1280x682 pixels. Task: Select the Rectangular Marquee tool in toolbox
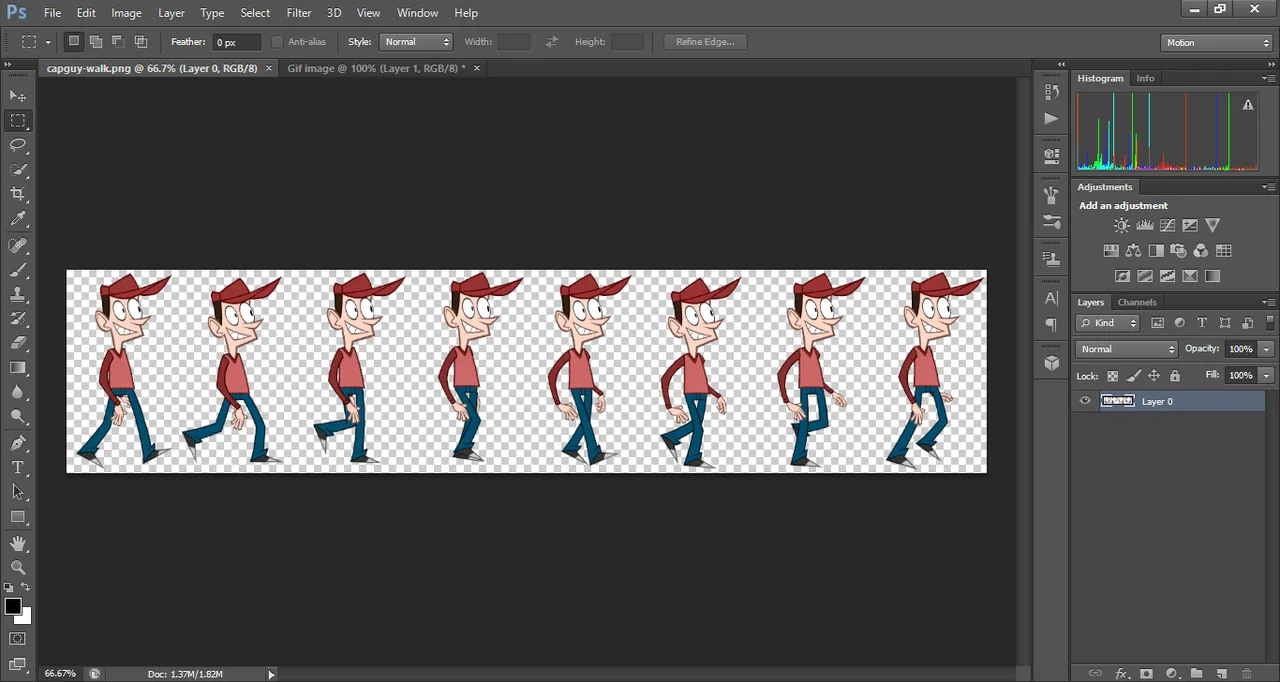point(18,121)
